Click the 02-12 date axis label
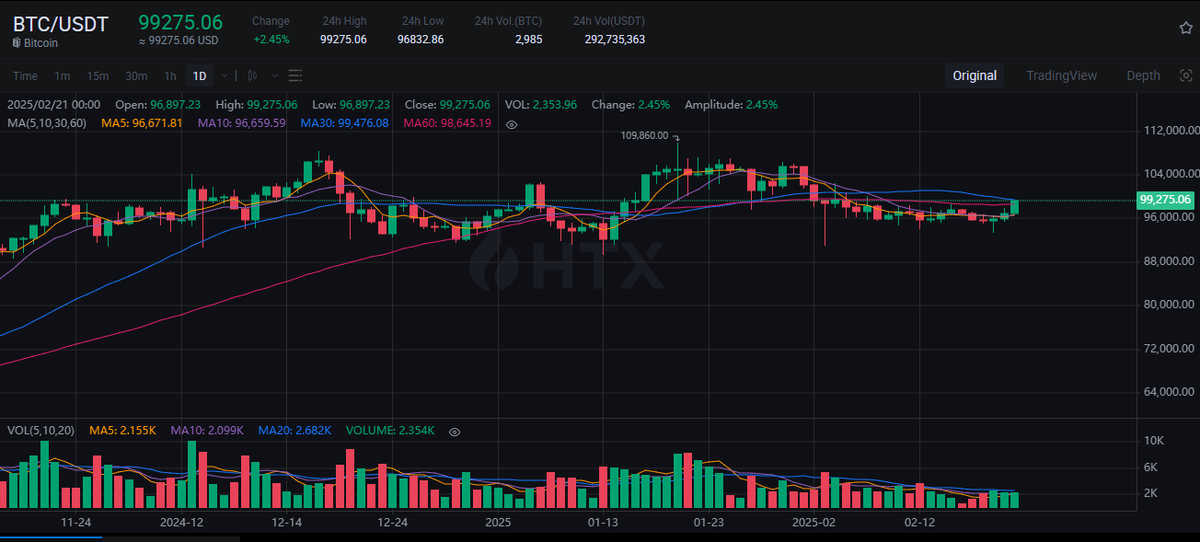Screen dimensions: 1200x542 pyautogui.click(x=919, y=522)
